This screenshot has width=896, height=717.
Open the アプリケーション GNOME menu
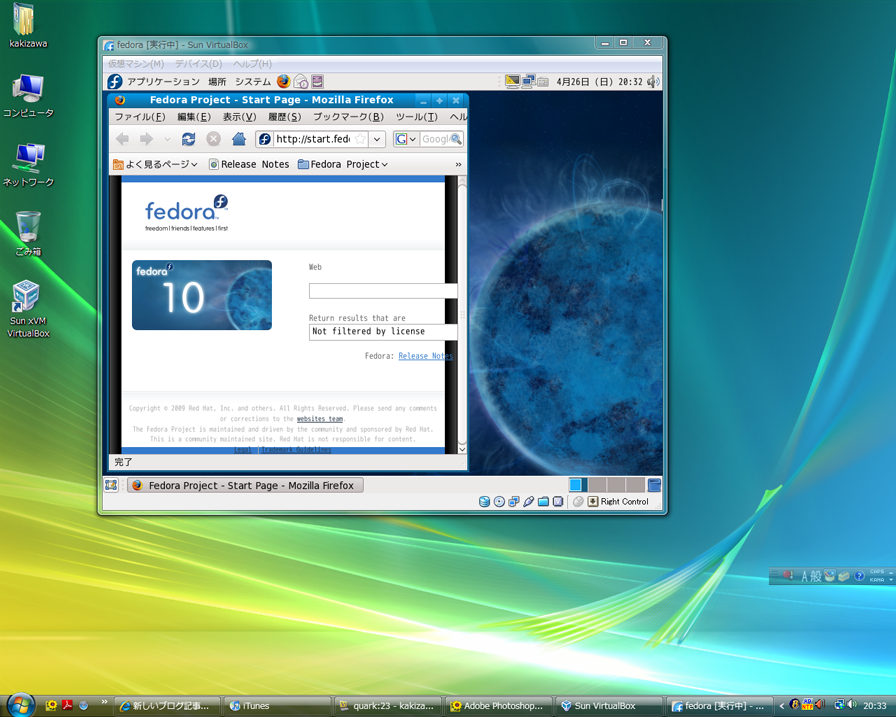point(163,82)
